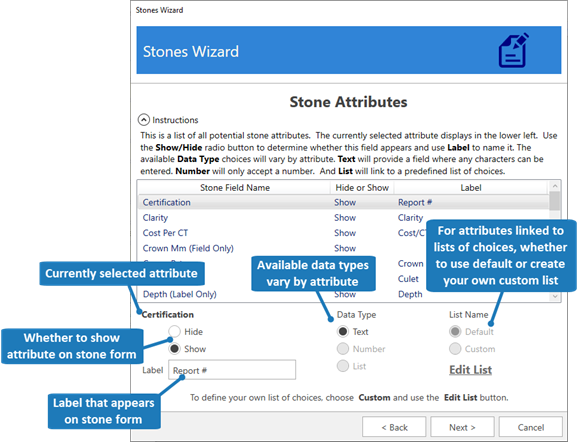The width and height of the screenshot is (578, 442).
Task: Click the Hide or Show column header
Action: [362, 188]
